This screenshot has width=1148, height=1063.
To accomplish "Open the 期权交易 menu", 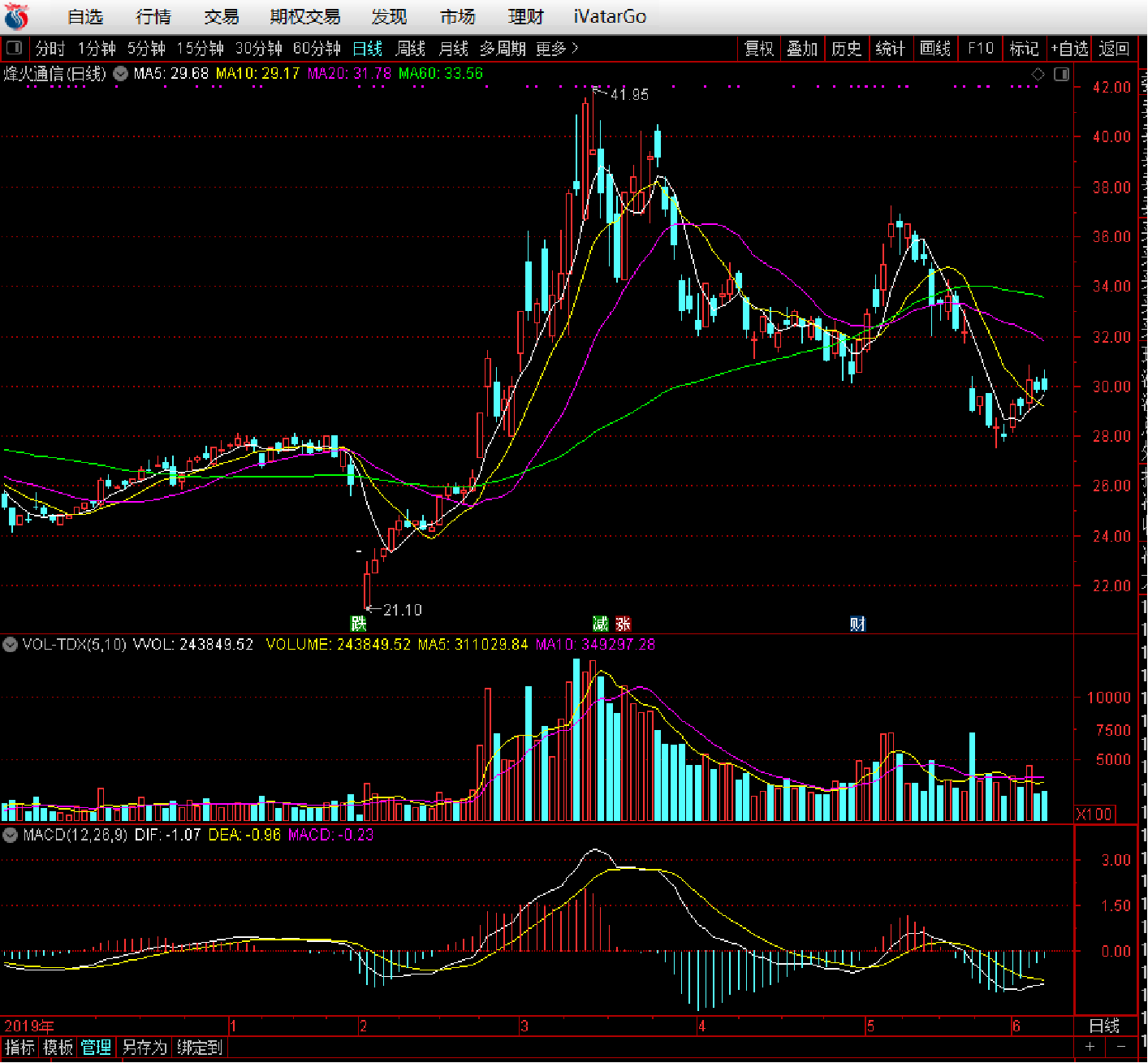I will click(x=305, y=17).
